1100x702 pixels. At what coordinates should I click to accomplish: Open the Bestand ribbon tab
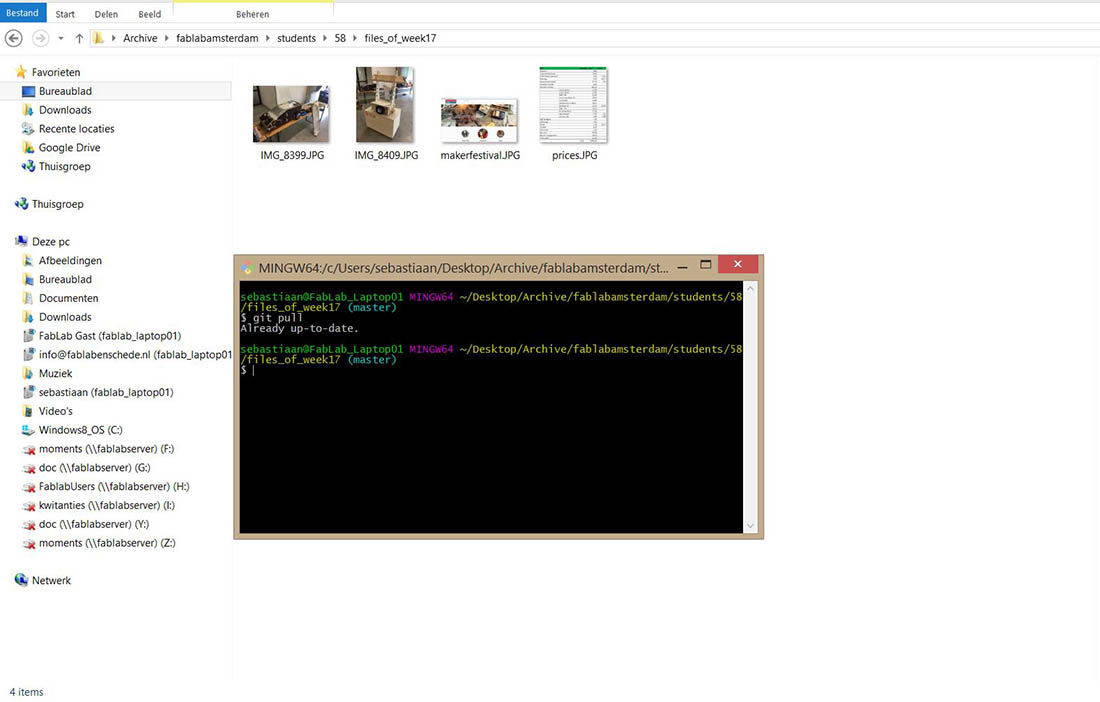[22, 13]
